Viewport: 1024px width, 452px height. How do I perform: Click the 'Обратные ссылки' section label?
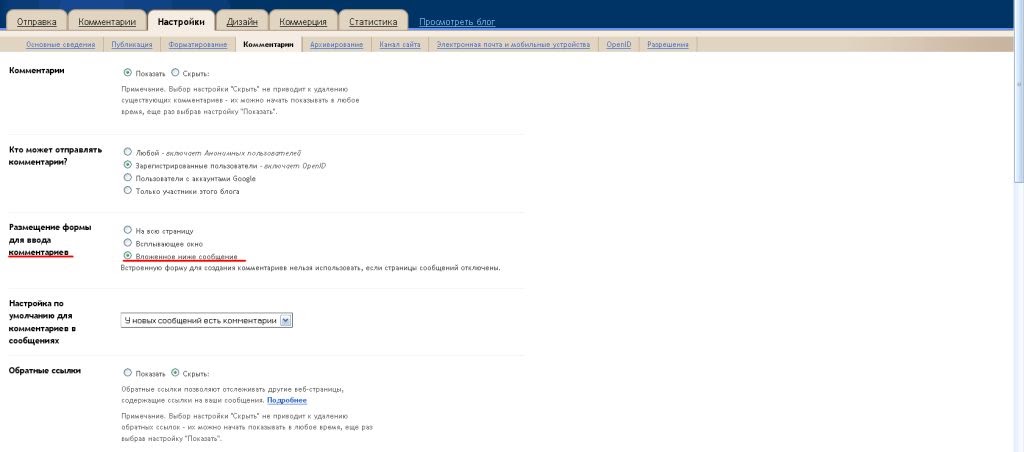click(x=45, y=370)
